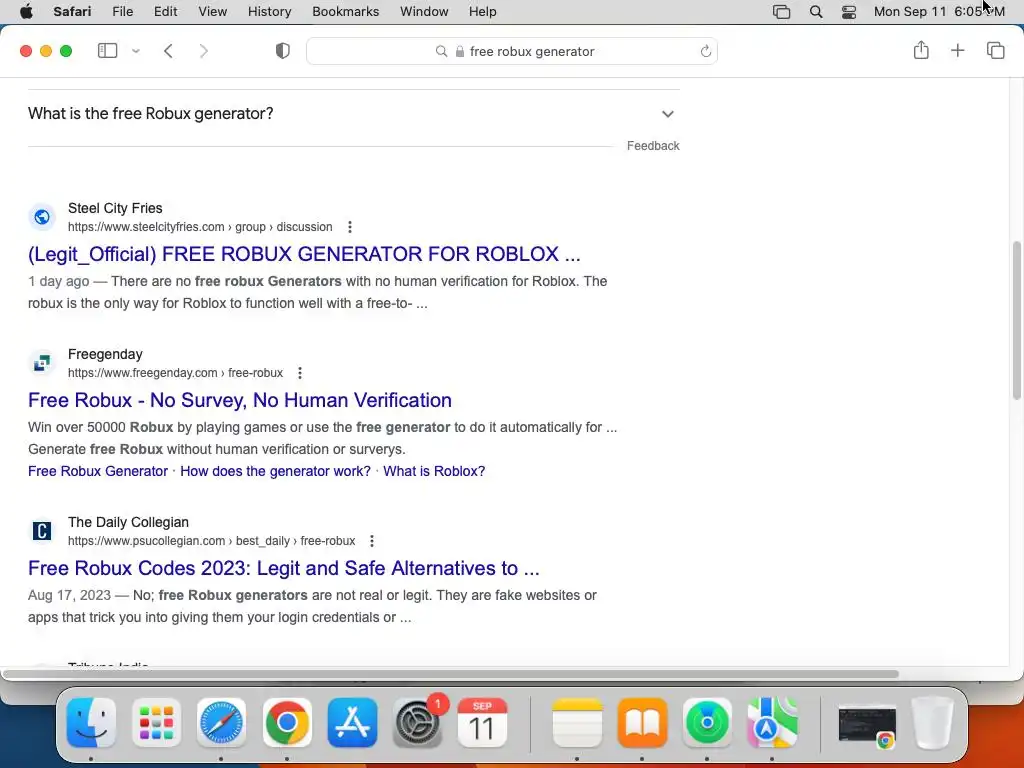The image size is (1024, 768).
Task: Click the address bar with 'free robux generator'
Action: (x=511, y=51)
